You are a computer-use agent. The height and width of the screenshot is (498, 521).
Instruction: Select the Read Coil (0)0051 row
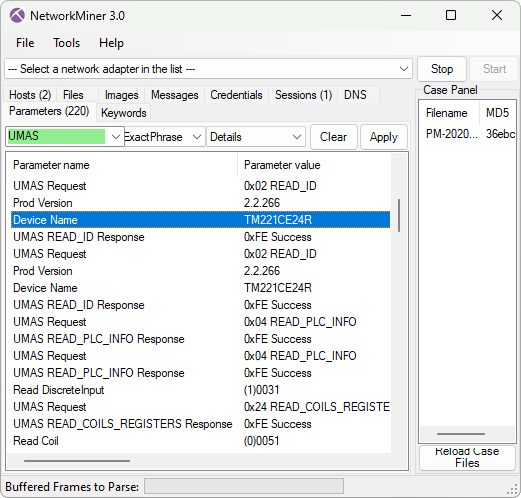(x=200, y=441)
